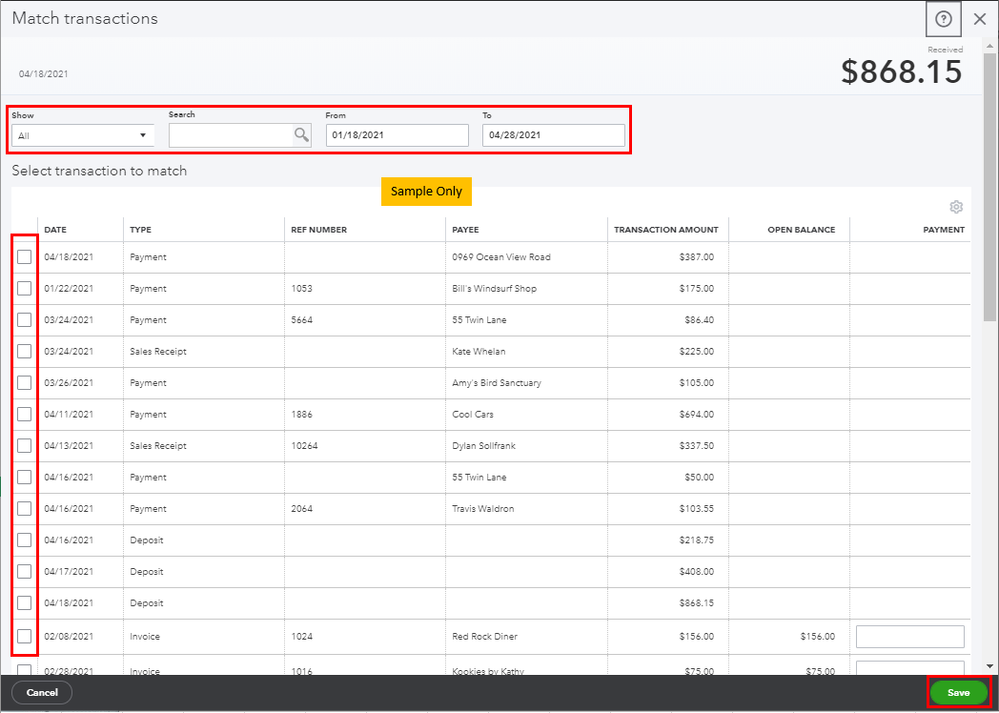
Task: Select the Bill's Windsurf Shop payment checkbox
Action: tap(24, 289)
